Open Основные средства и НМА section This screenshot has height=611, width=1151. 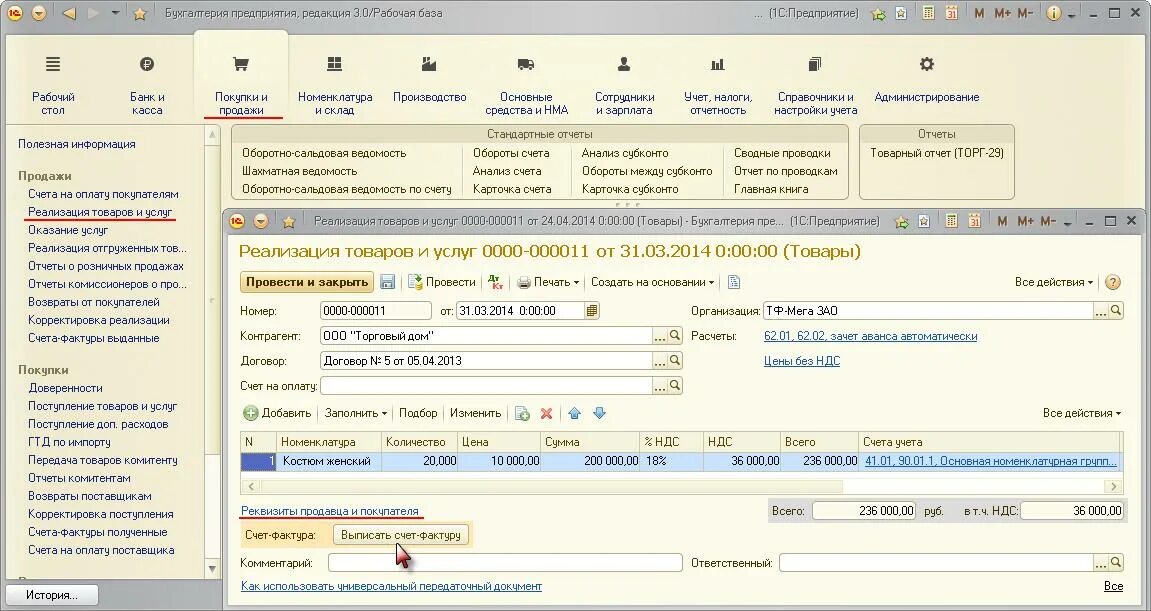526,86
